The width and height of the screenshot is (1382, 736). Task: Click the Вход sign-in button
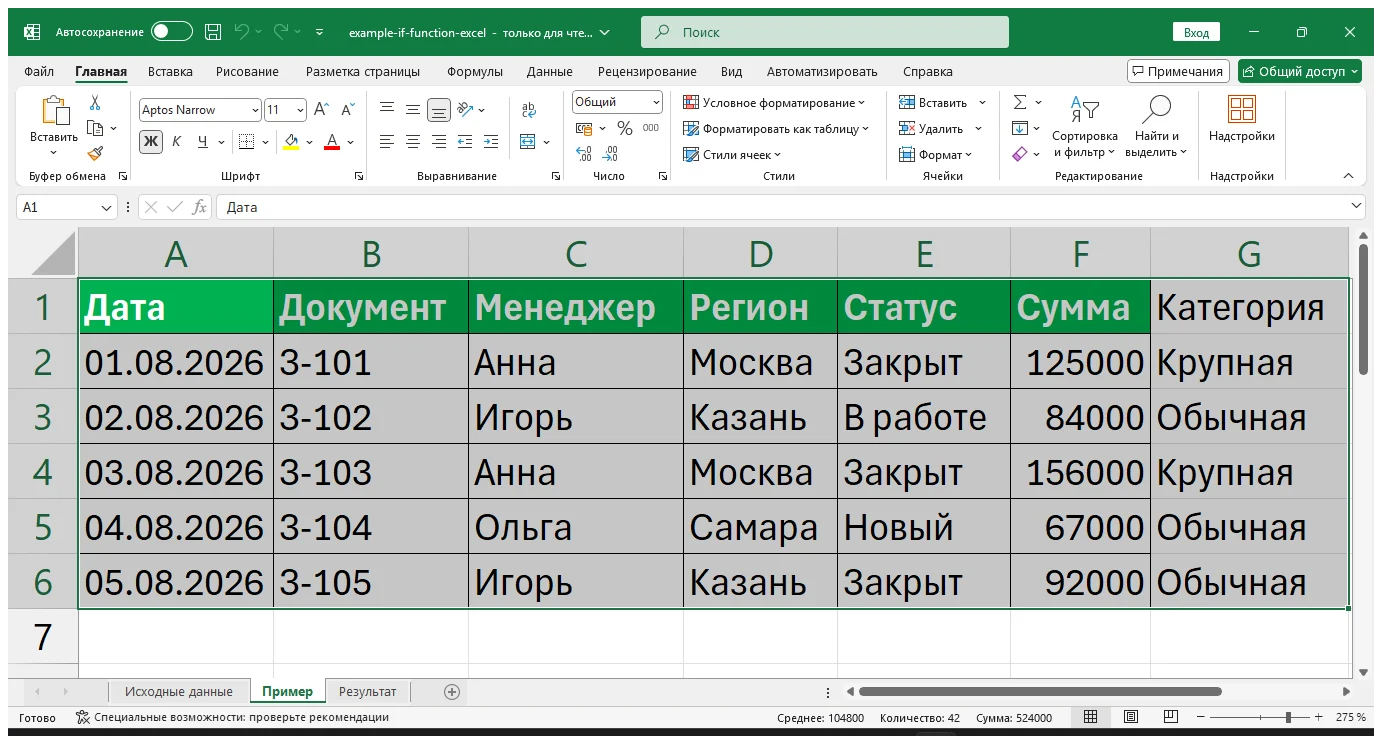1196,32
